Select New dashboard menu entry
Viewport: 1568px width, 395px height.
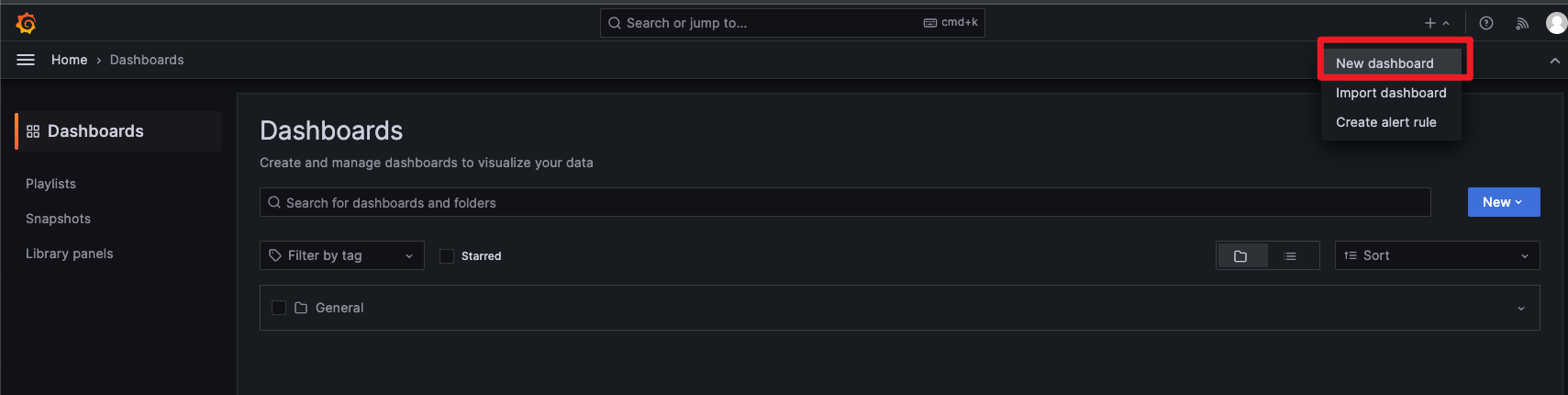click(1385, 63)
